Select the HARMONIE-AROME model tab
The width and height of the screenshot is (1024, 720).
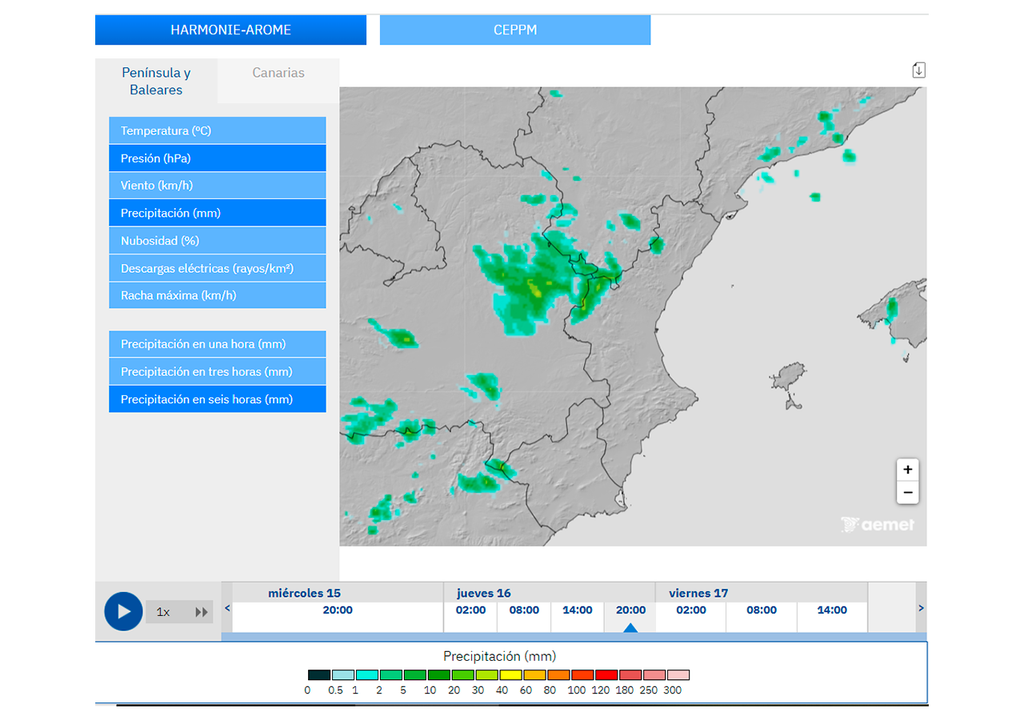(231, 30)
